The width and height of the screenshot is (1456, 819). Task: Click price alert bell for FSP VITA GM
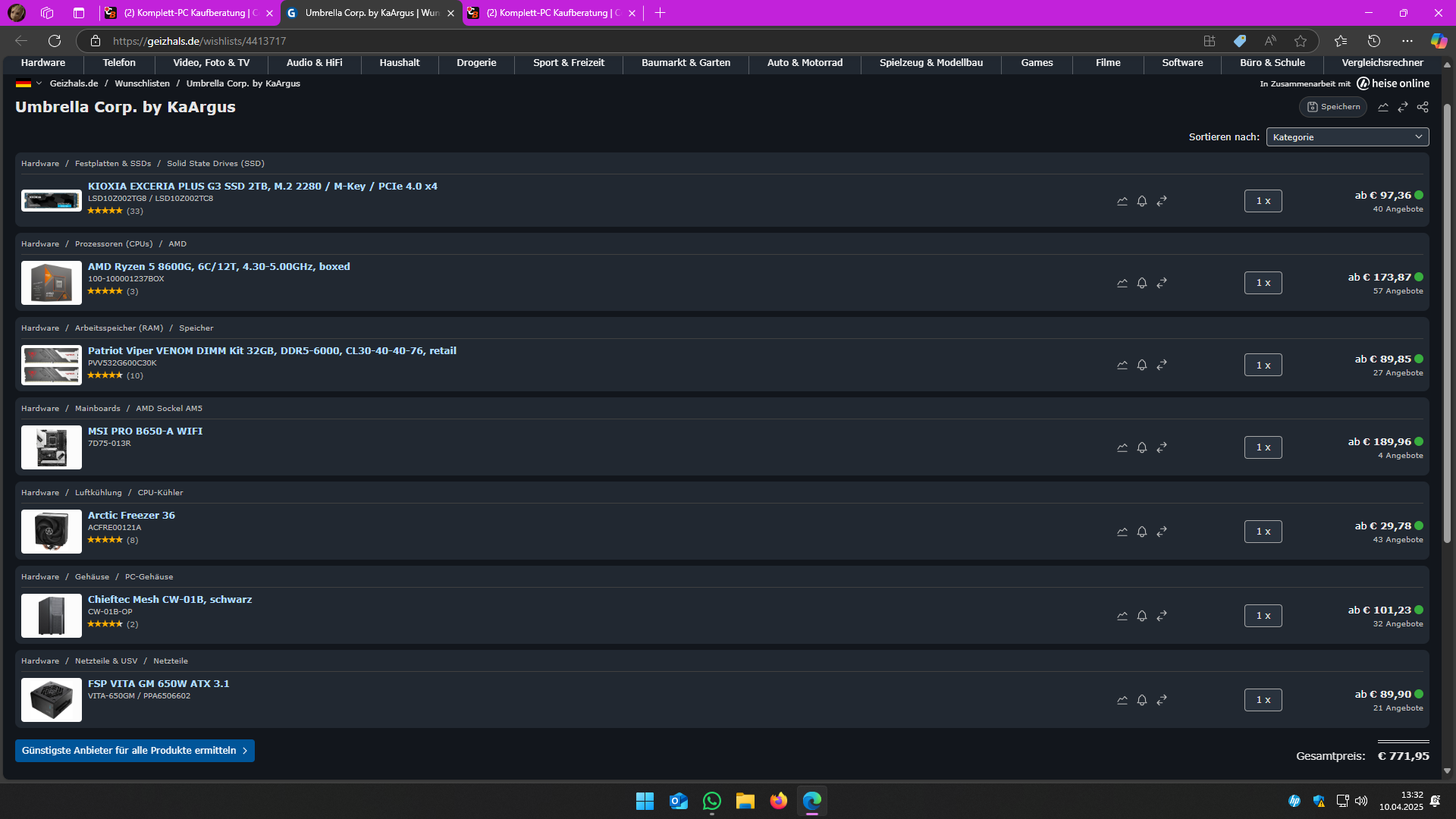[x=1142, y=700]
